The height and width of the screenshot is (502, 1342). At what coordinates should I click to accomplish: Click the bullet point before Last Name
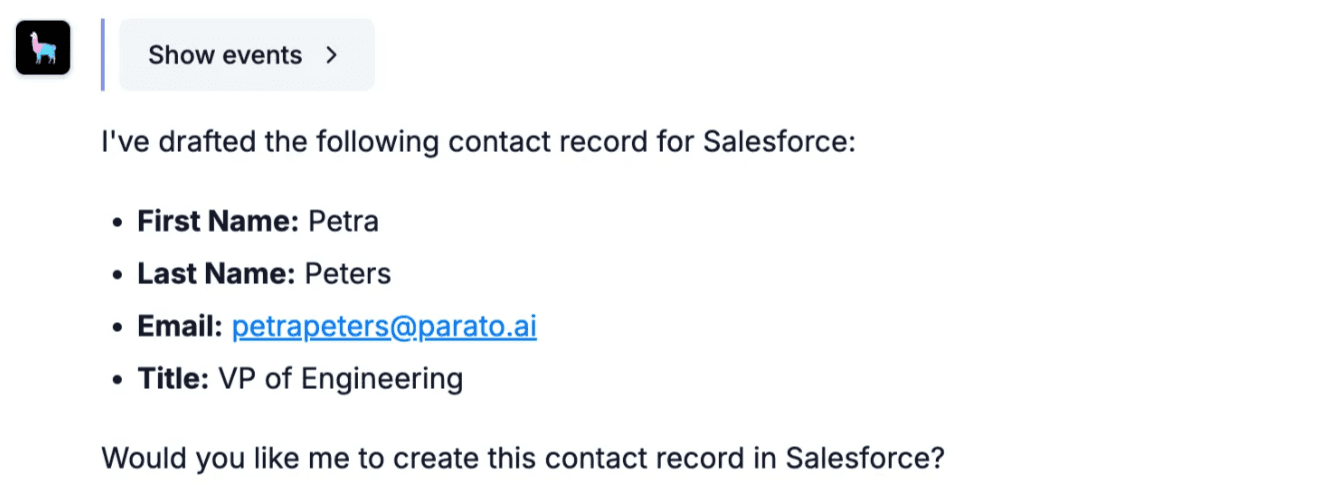119,275
